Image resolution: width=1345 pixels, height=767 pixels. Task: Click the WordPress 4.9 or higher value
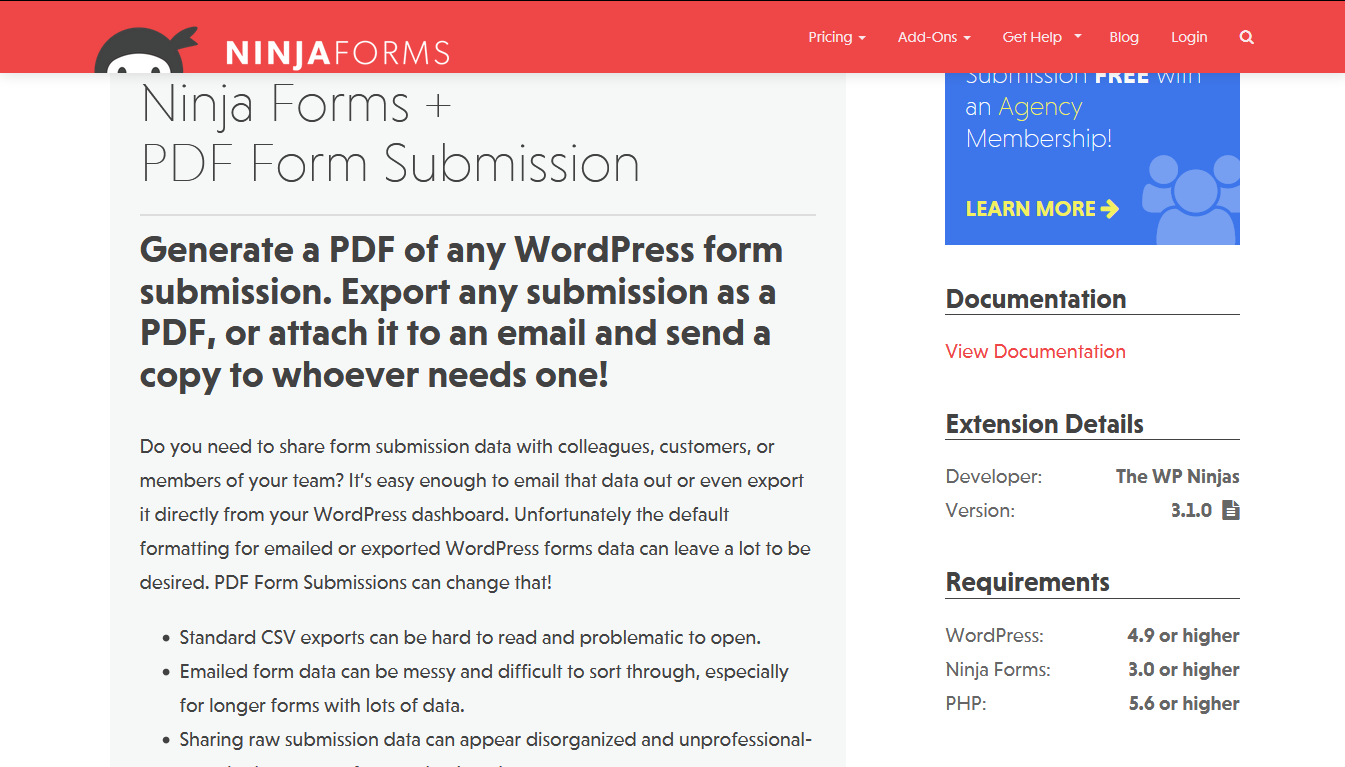tap(1183, 635)
